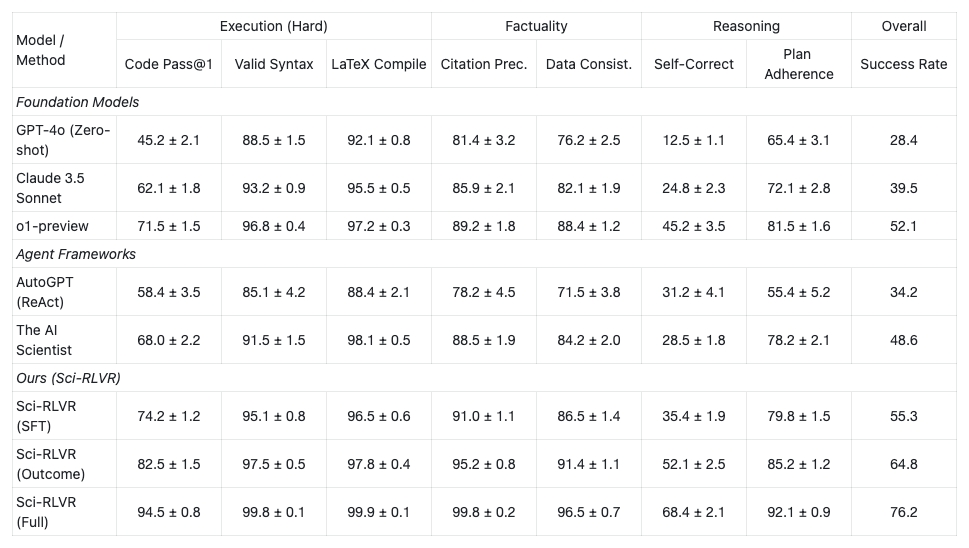Click the "o1-preview" row label
The width and height of the screenshot is (969, 548).
(50, 226)
